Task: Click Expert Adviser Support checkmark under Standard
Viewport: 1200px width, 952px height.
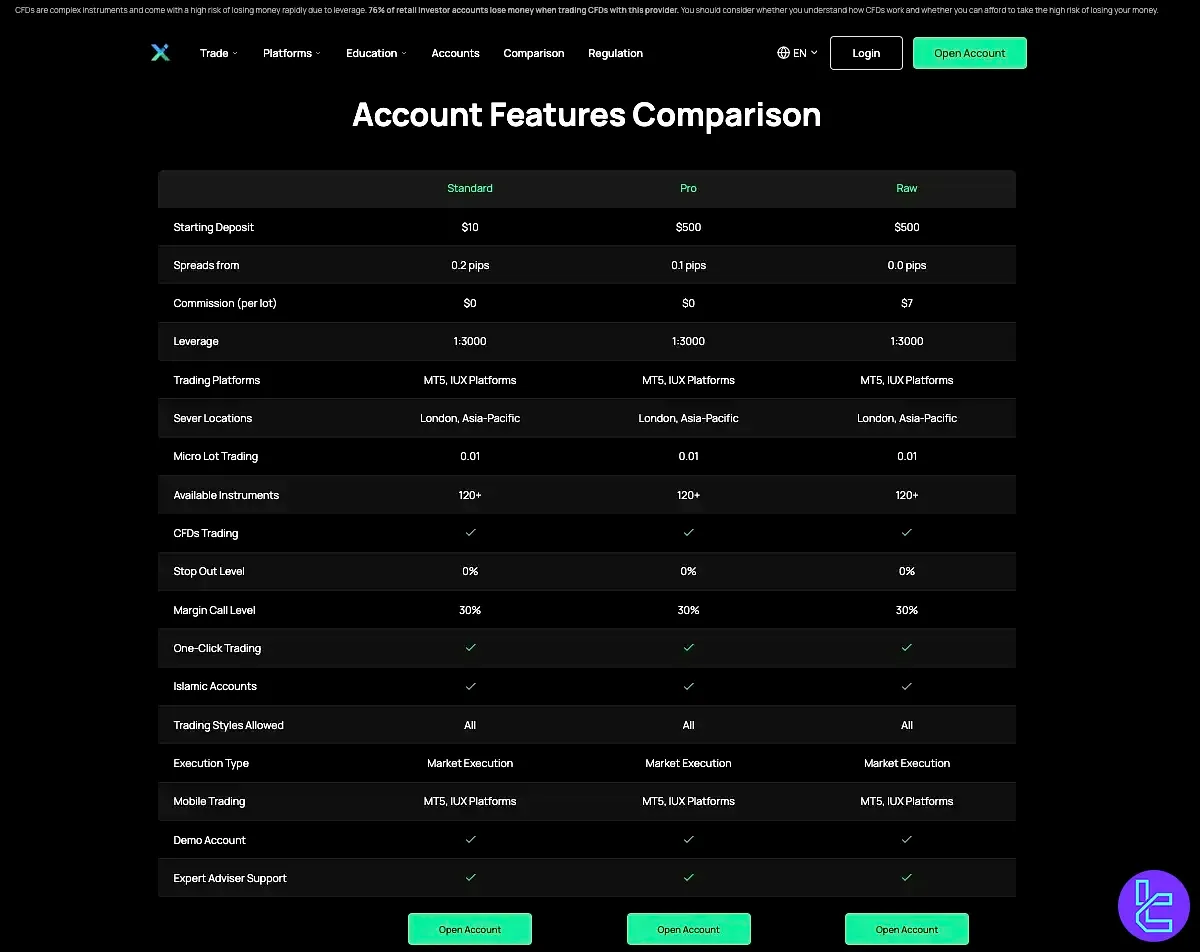Action: (x=470, y=878)
